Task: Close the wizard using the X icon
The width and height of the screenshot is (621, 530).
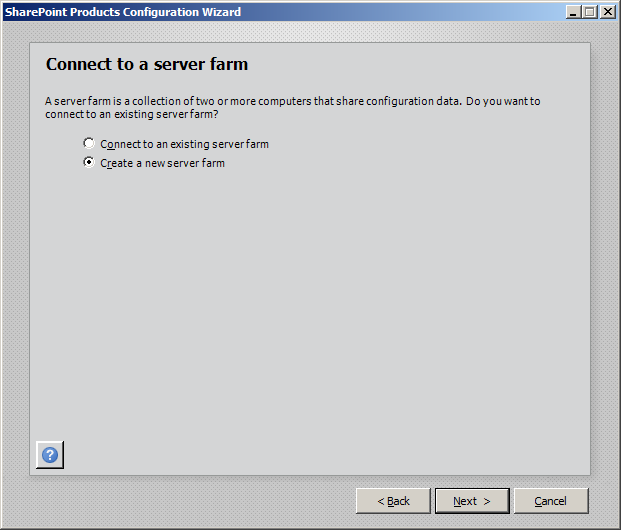Action: tap(607, 12)
